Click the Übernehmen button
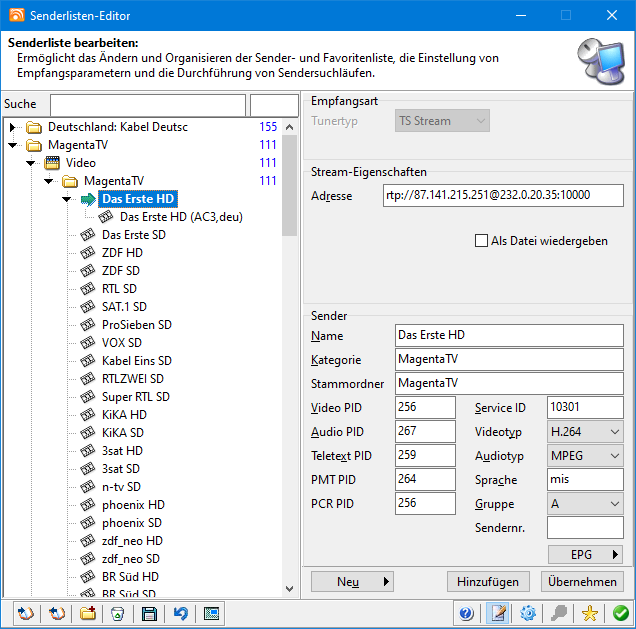 coord(582,581)
